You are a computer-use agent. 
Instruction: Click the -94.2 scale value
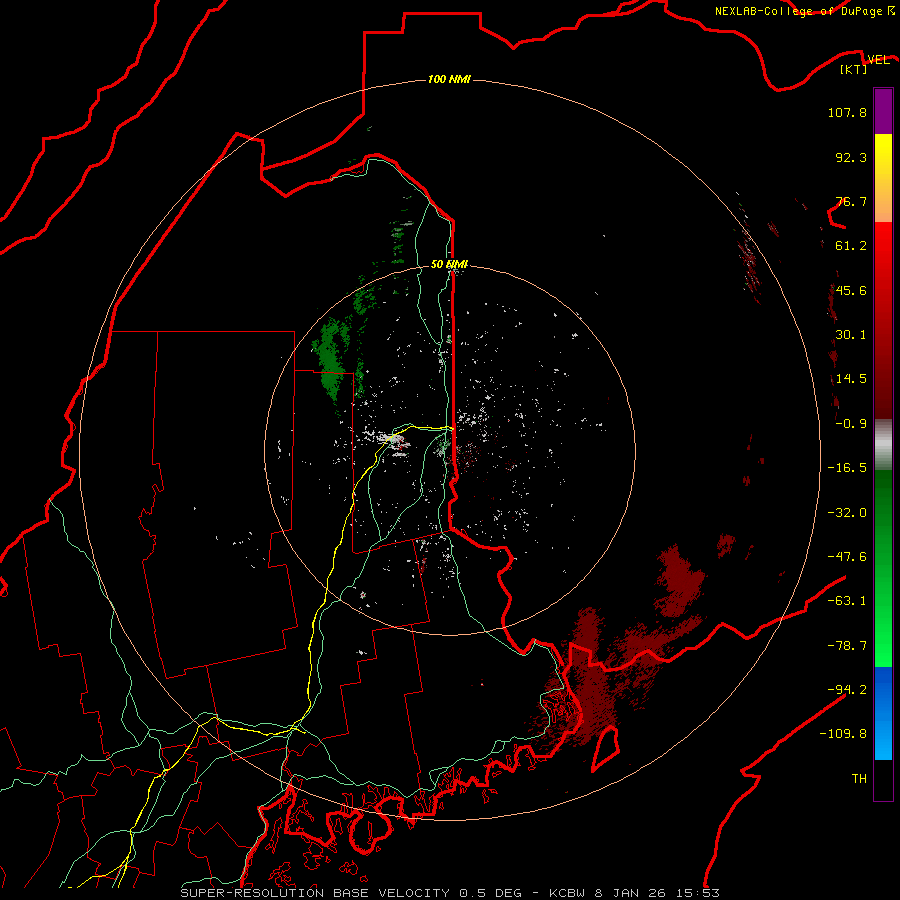(x=847, y=690)
